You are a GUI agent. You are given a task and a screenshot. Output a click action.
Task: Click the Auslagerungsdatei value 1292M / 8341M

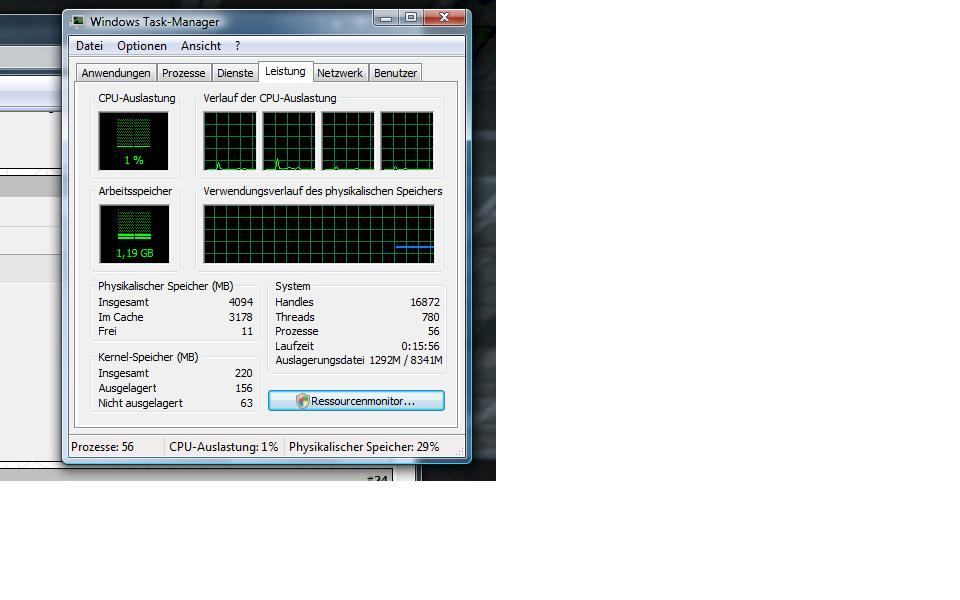(x=405, y=360)
